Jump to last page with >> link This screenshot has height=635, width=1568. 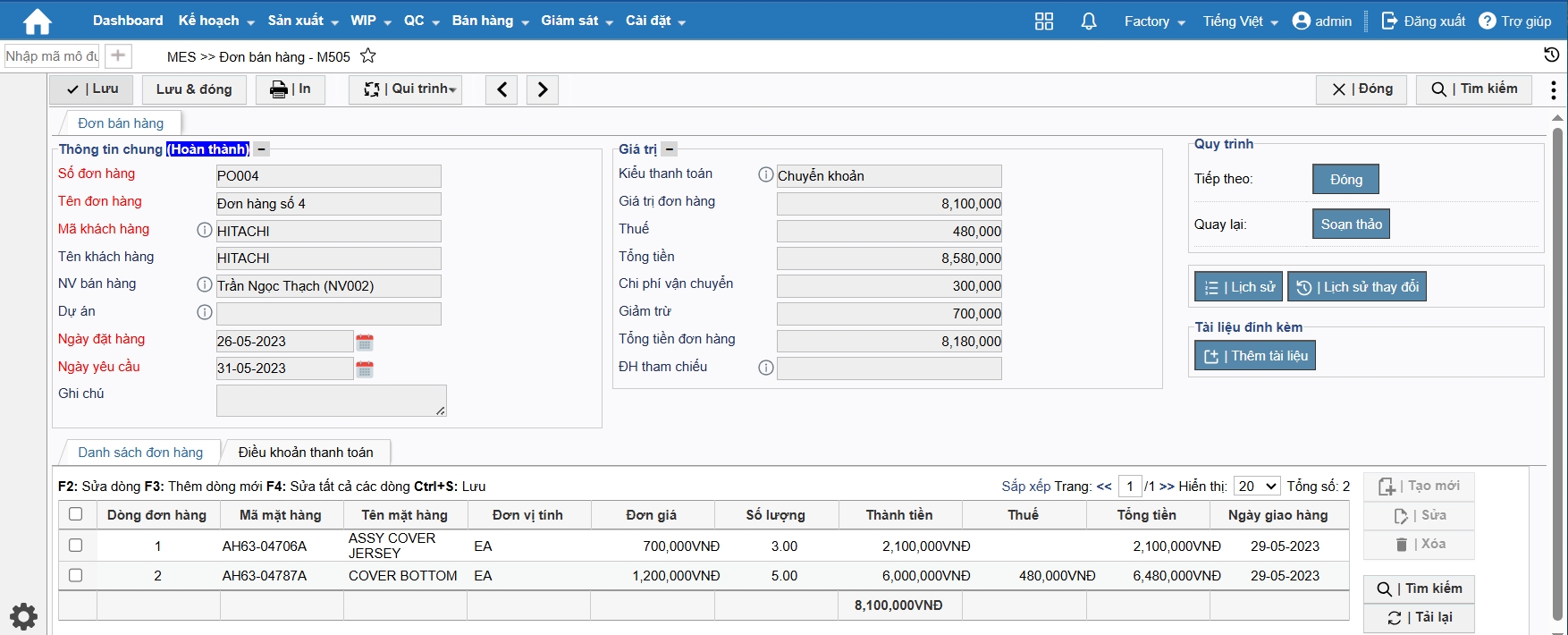(1167, 487)
